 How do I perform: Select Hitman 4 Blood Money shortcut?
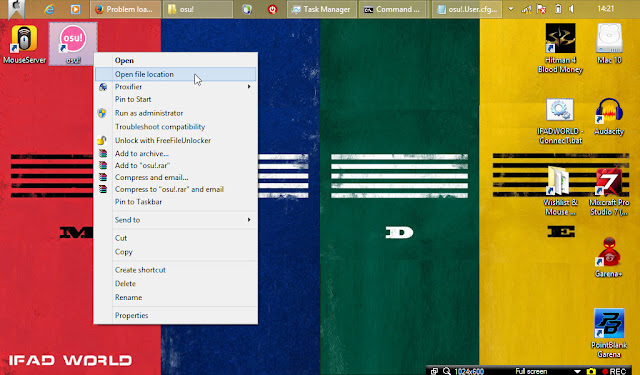pyautogui.click(x=560, y=48)
